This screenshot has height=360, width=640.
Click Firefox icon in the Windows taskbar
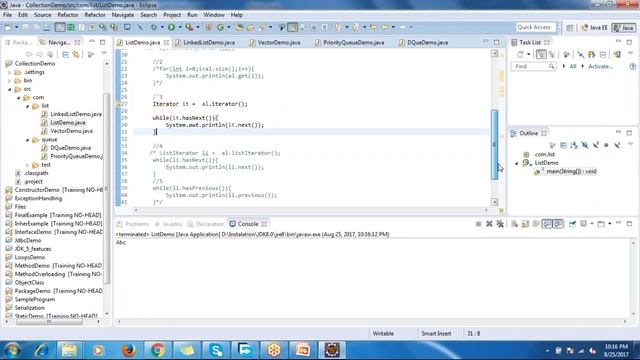129,350
